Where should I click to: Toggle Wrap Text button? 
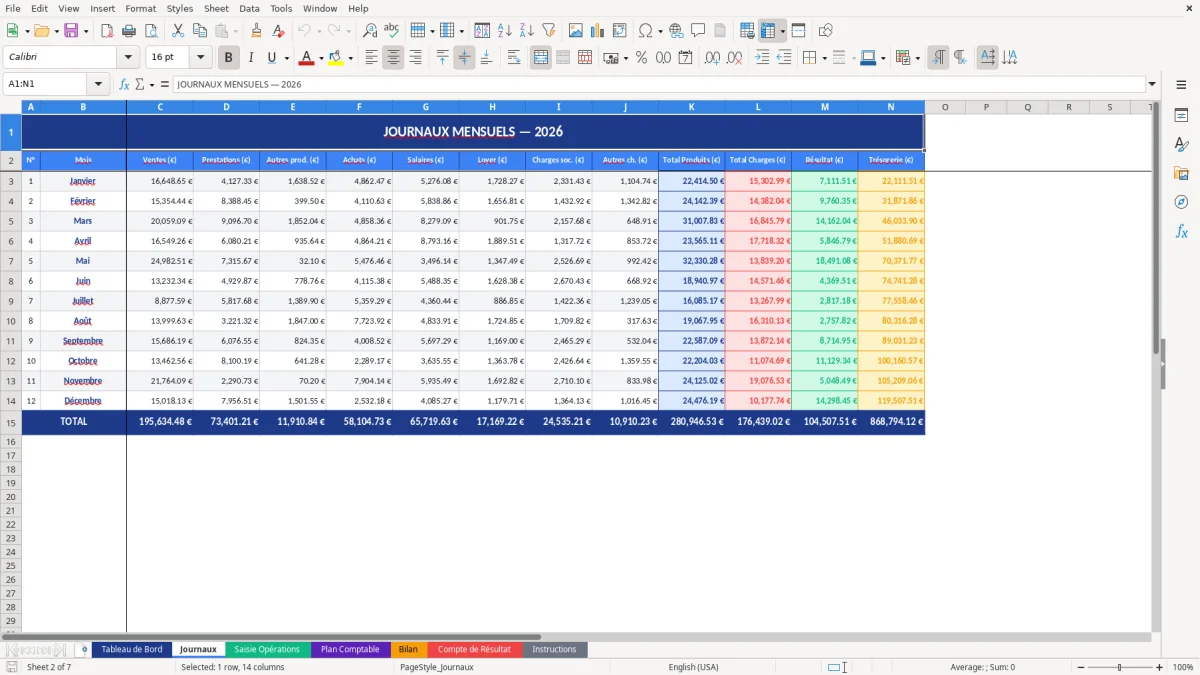[514, 58]
